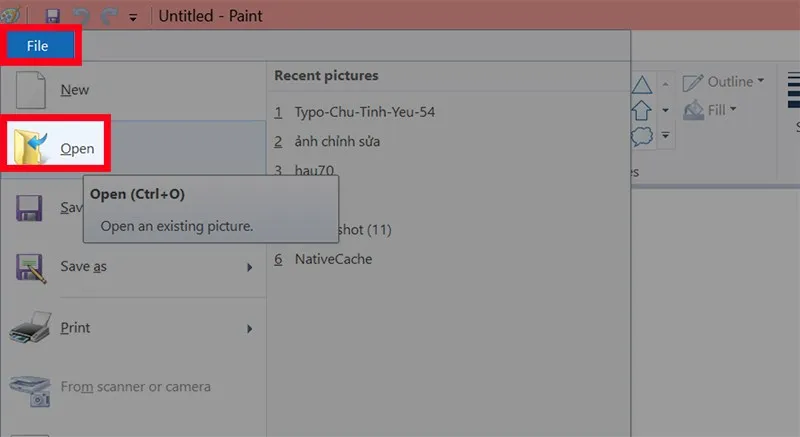Select the triangle shape in Shapes gallery
800x437 pixels.
[642, 85]
